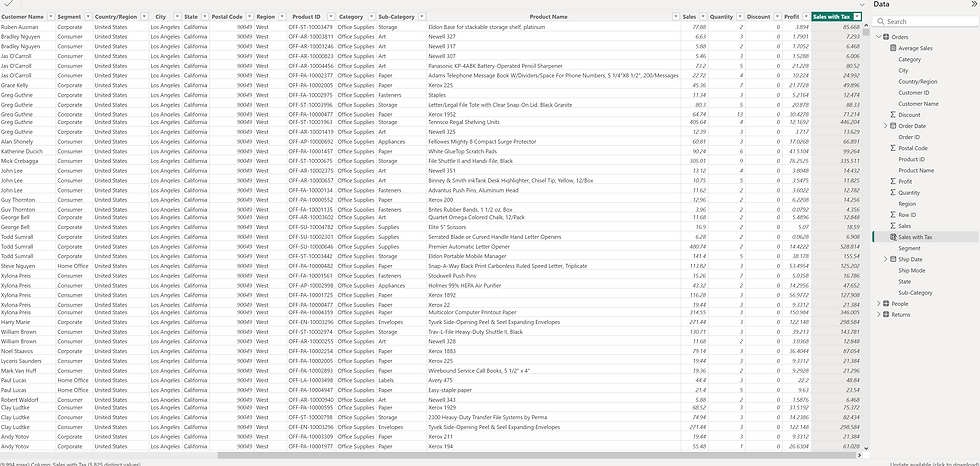Click the Sales with Tax calculated column icon

[x=893, y=237]
